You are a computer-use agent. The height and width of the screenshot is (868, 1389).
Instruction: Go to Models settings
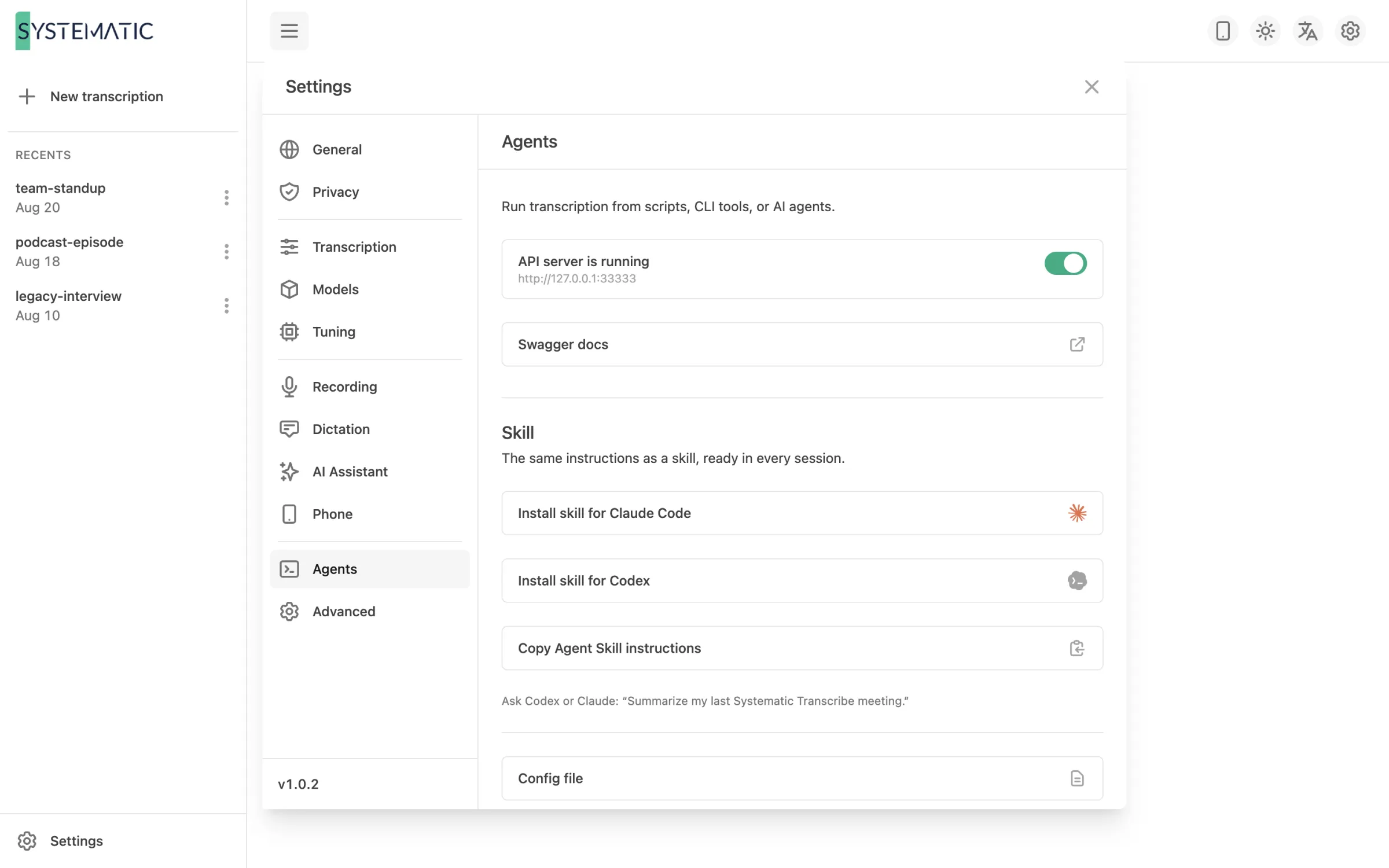pos(369,289)
